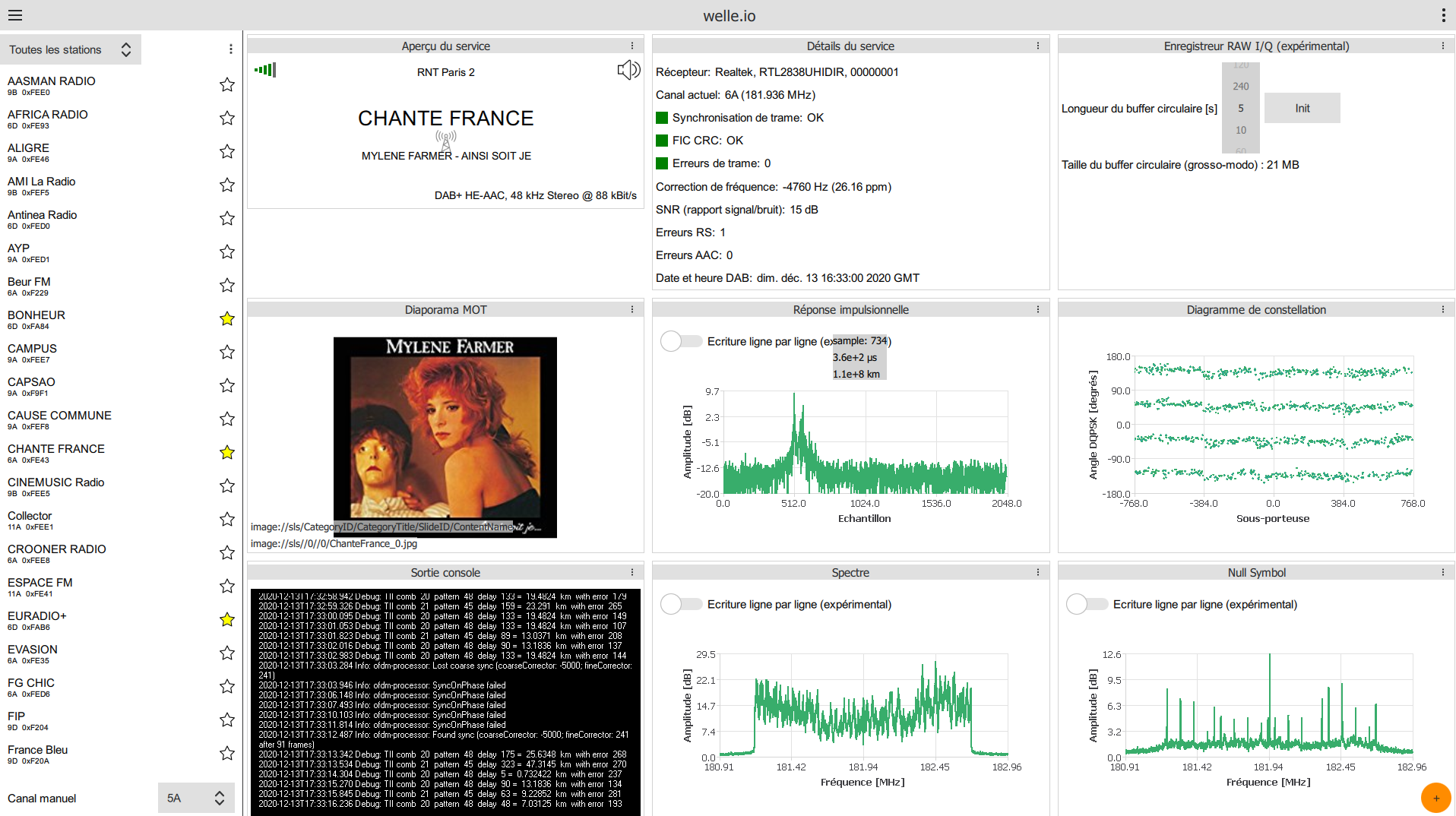Click the Init buffer button
1456x816 pixels.
1302,108
